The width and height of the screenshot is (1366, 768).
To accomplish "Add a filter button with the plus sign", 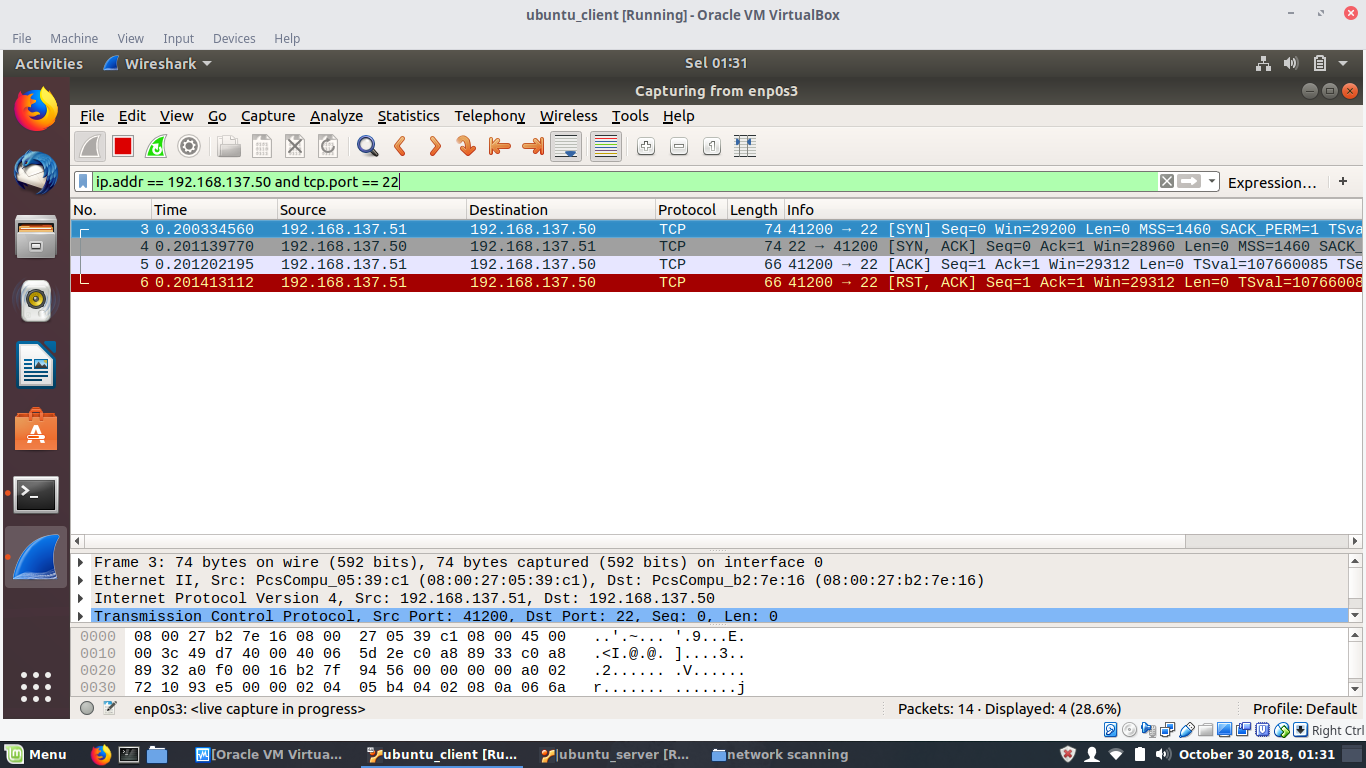I will [x=1343, y=181].
